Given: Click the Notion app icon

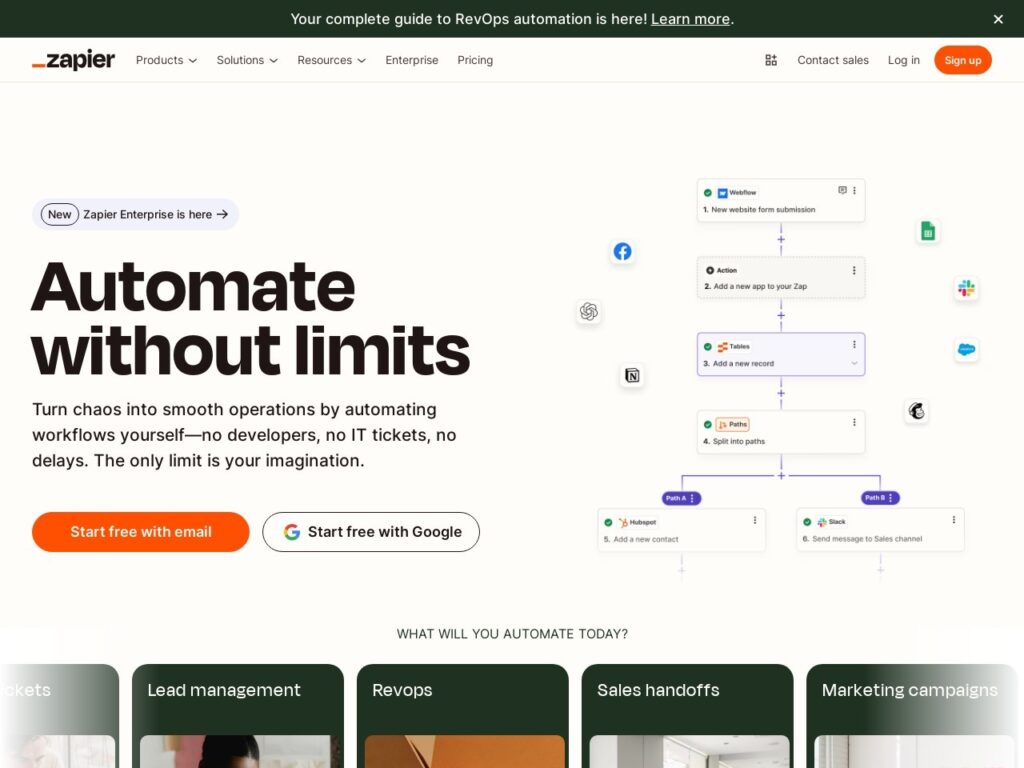Looking at the screenshot, I should click(x=632, y=375).
